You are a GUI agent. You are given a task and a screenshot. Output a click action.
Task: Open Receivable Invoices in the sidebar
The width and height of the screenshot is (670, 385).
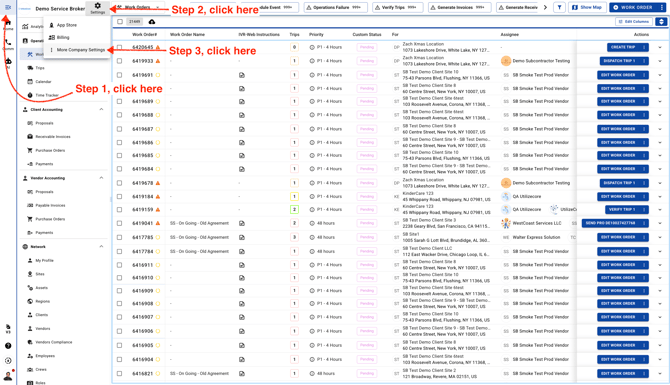[x=53, y=137]
